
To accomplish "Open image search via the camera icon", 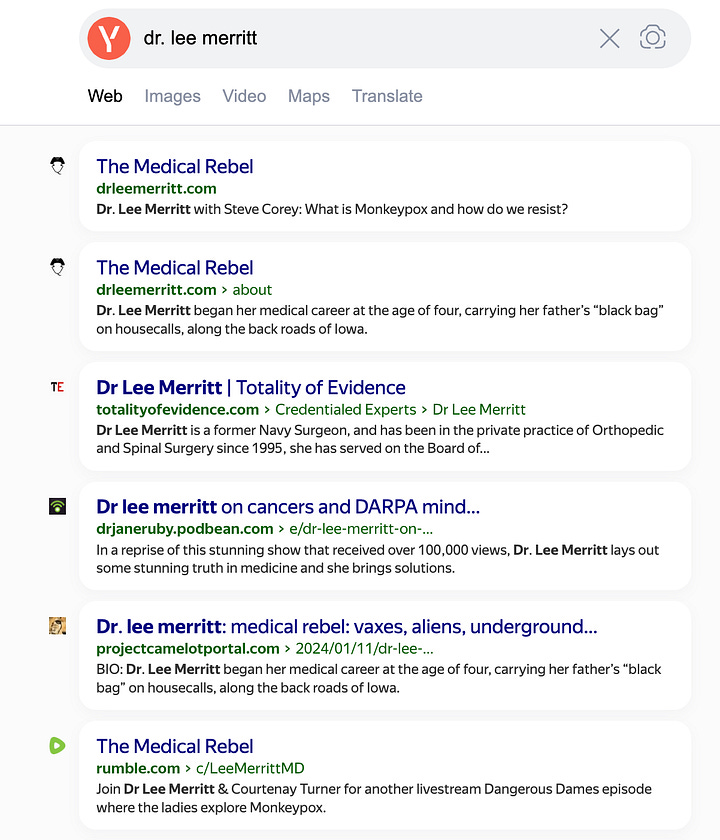I will click(652, 38).
